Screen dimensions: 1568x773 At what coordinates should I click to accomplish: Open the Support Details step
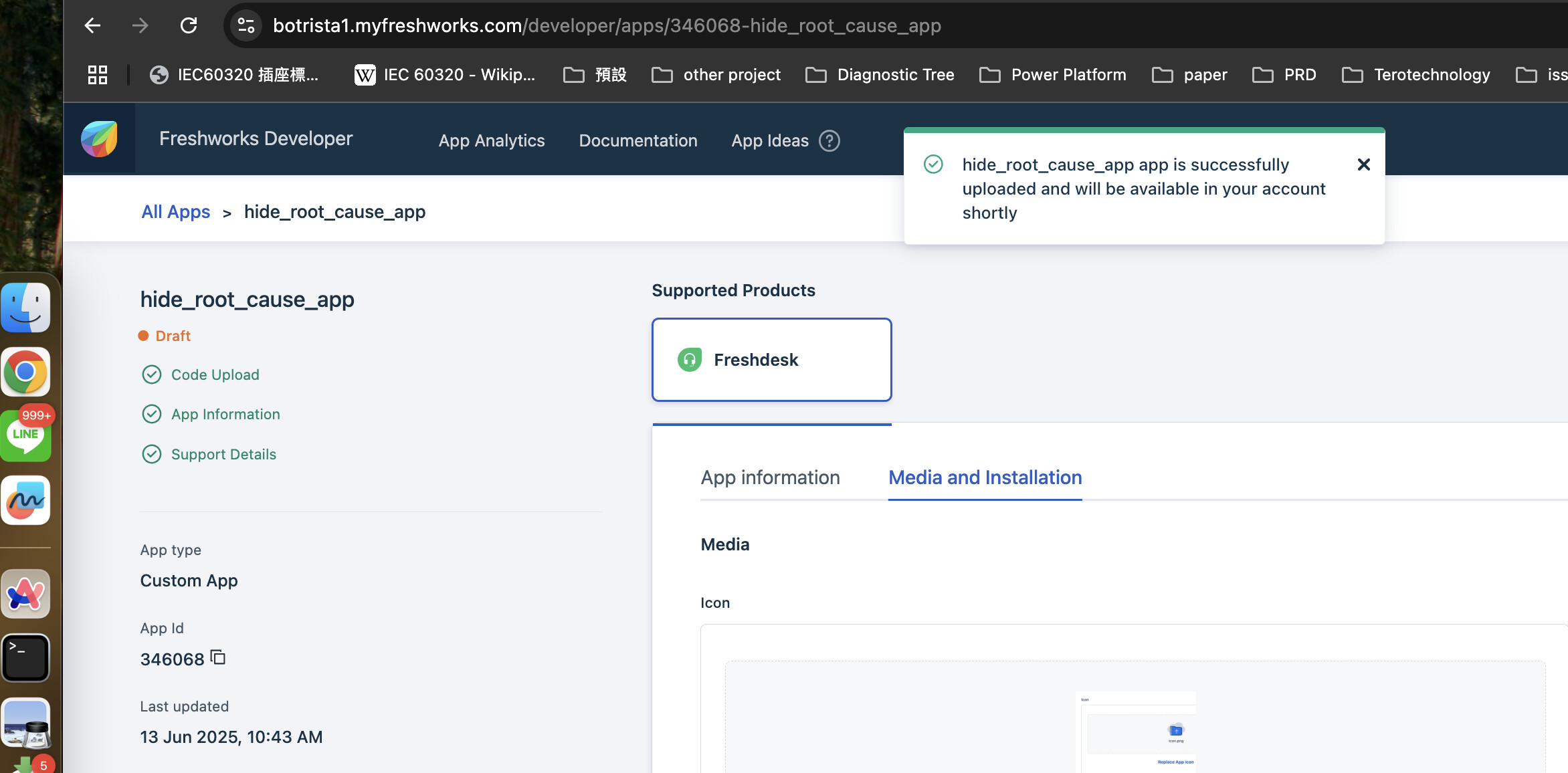[x=223, y=454]
